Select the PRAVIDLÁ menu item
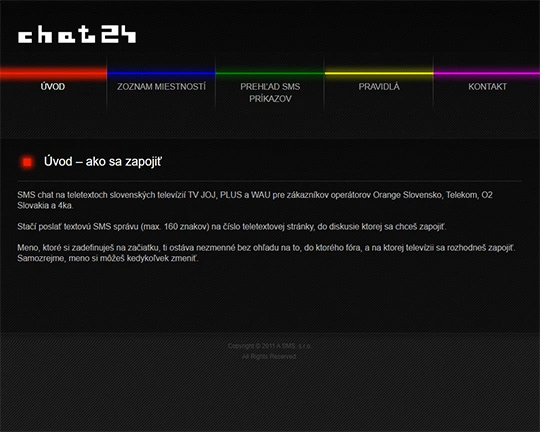Viewport: 540px width, 432px height. [379, 86]
